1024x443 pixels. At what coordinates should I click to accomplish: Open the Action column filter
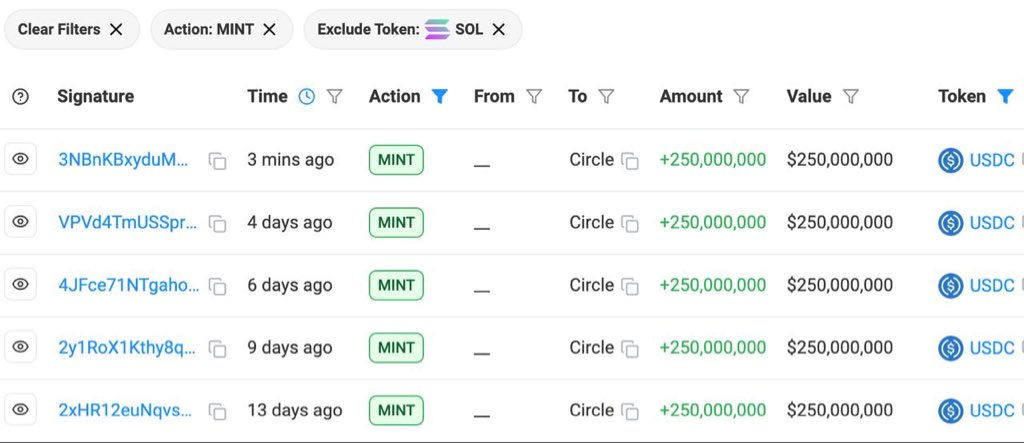pyautogui.click(x=439, y=97)
